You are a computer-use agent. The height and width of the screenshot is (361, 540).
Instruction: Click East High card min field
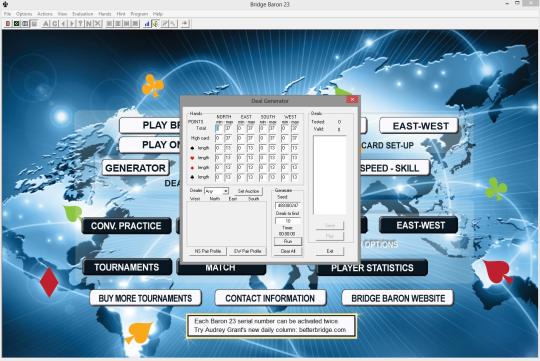pos(241,138)
